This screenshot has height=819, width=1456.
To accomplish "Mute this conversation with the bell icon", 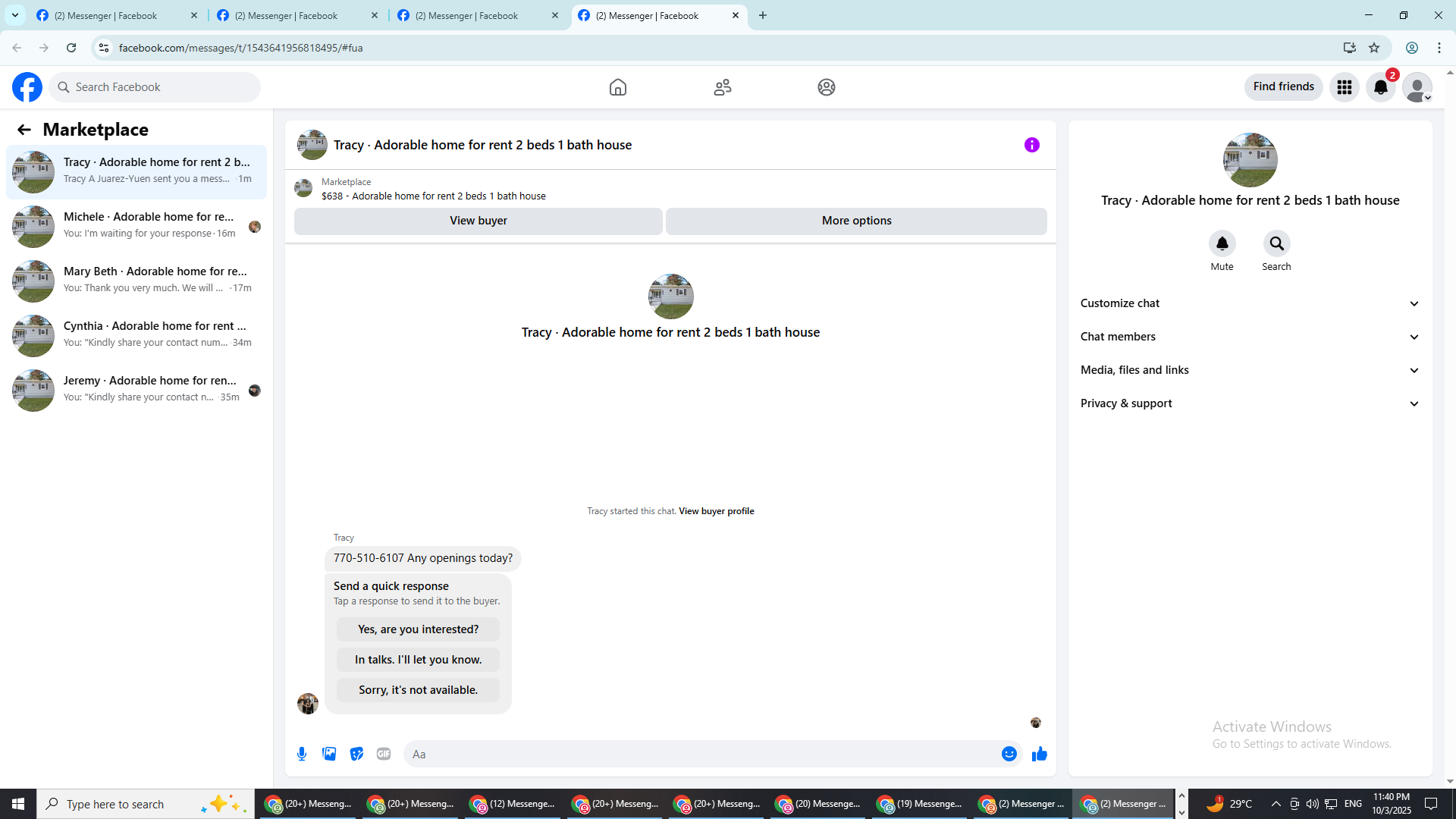I will coord(1222,243).
